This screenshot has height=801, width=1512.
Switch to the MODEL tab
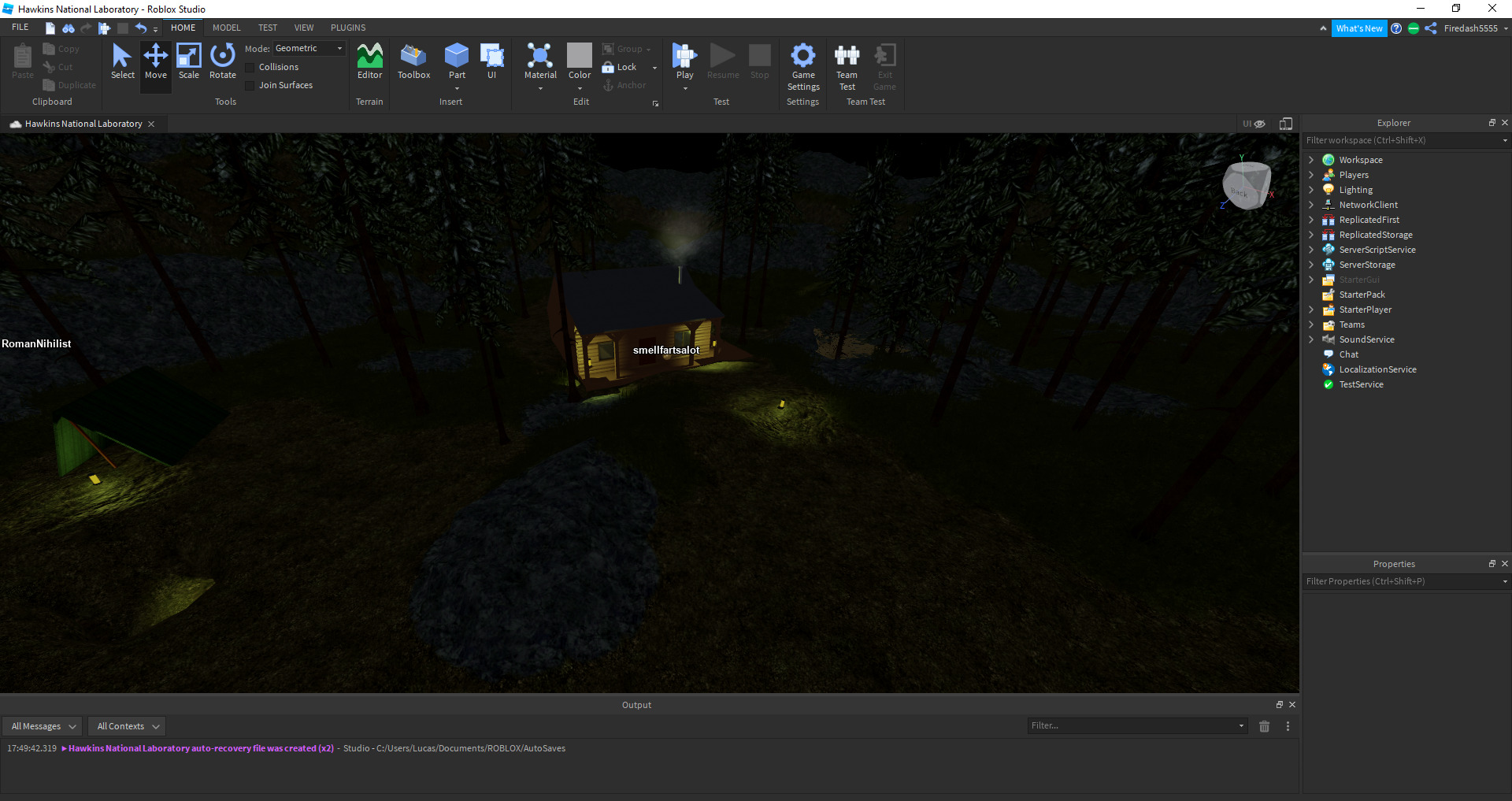click(x=227, y=28)
